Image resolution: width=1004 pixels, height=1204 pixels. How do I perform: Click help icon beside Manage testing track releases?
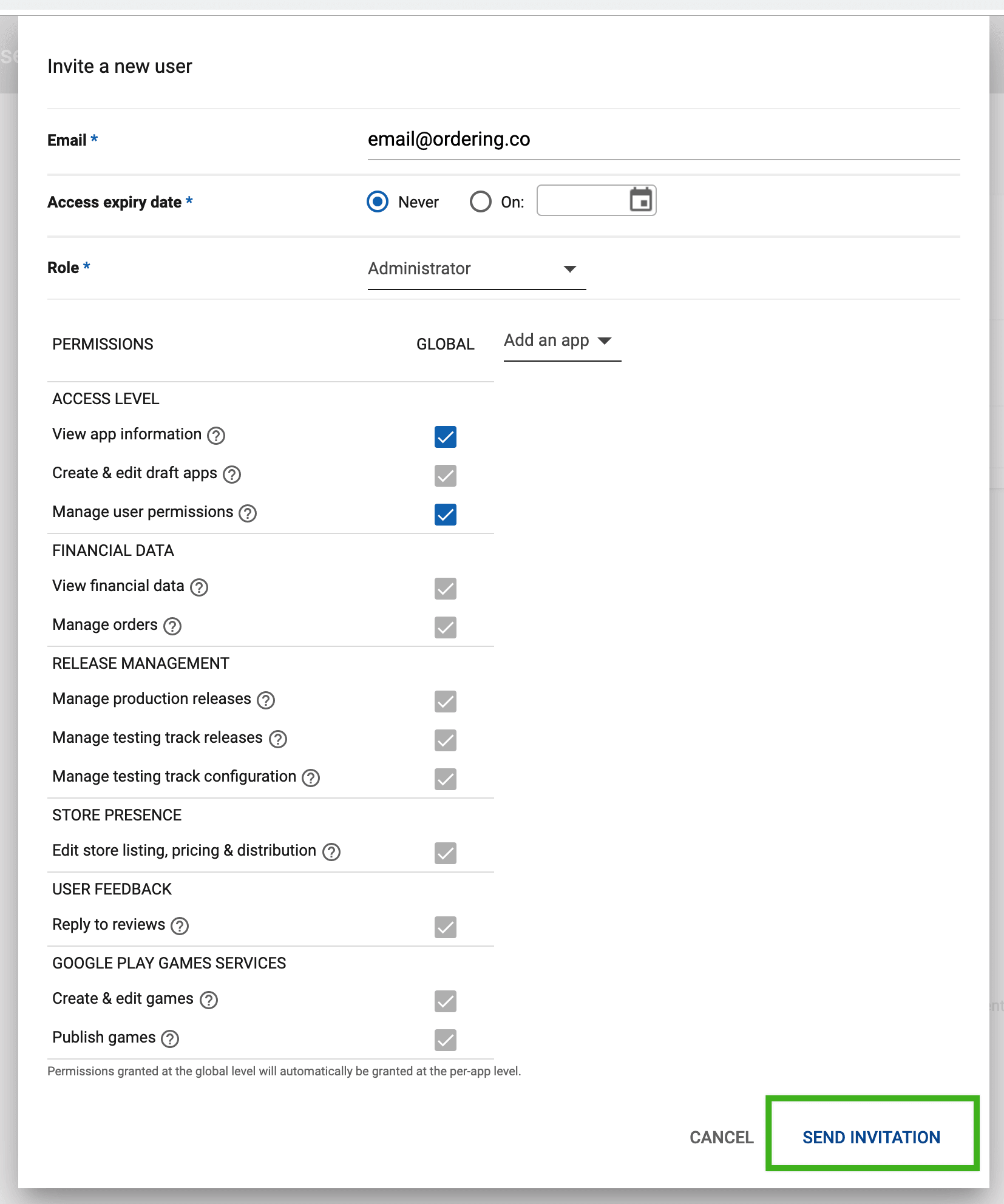tap(278, 739)
